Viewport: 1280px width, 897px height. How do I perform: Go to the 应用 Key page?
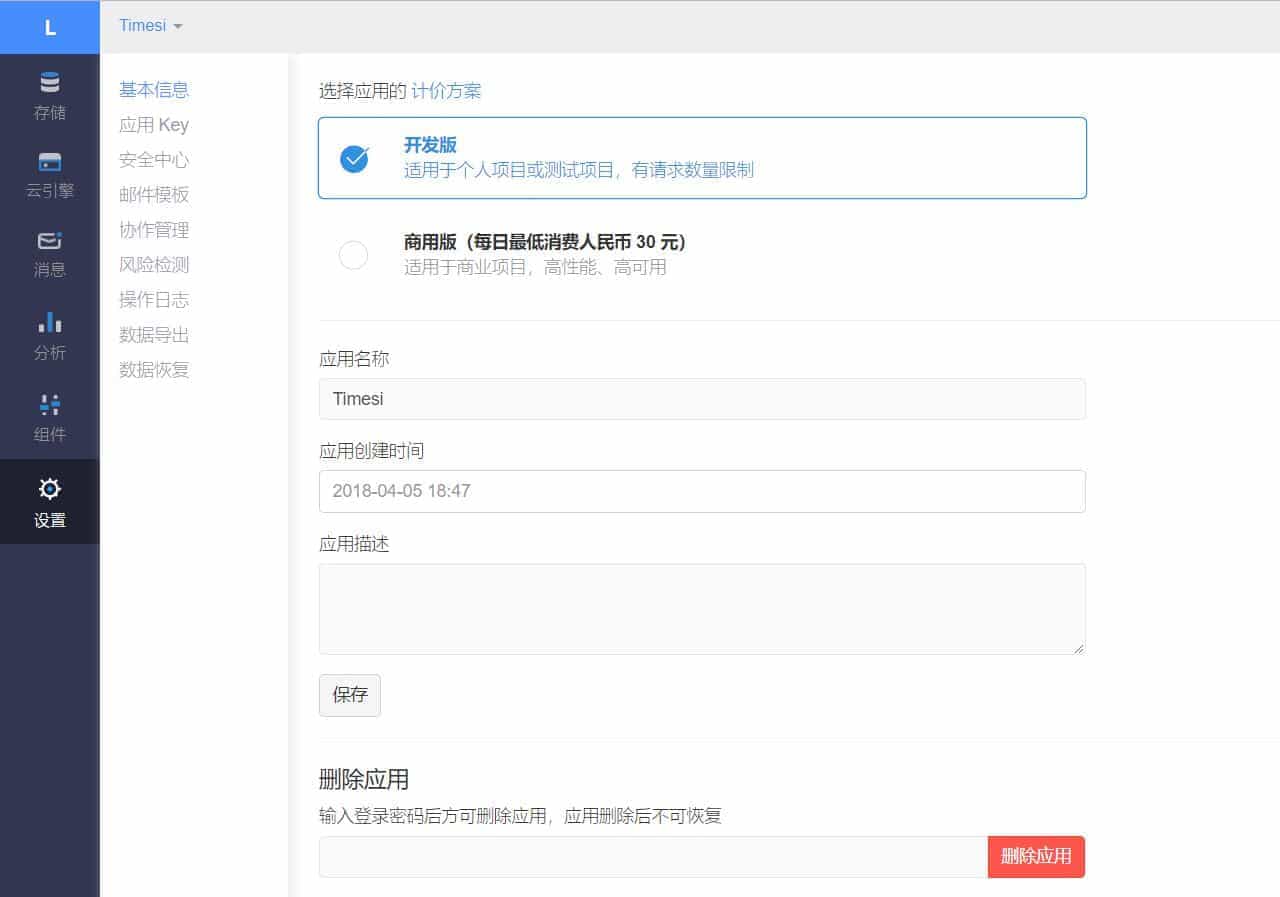tap(154, 125)
